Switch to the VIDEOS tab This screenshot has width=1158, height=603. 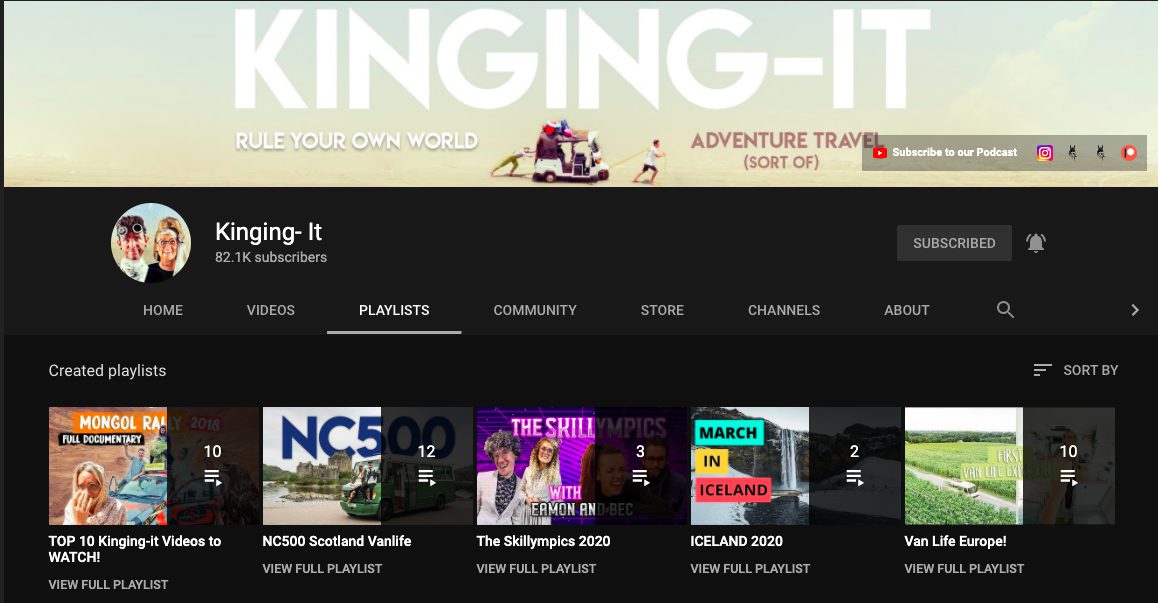tap(271, 310)
